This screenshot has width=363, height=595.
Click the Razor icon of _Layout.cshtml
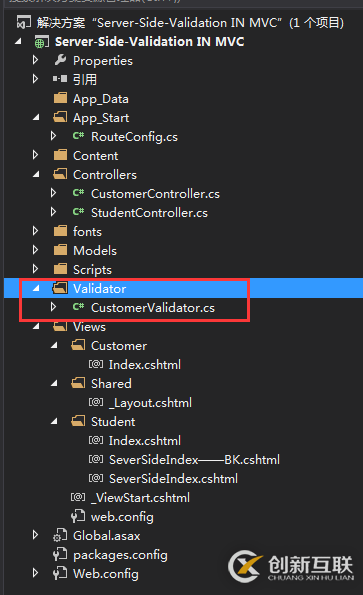pyautogui.click(x=96, y=402)
